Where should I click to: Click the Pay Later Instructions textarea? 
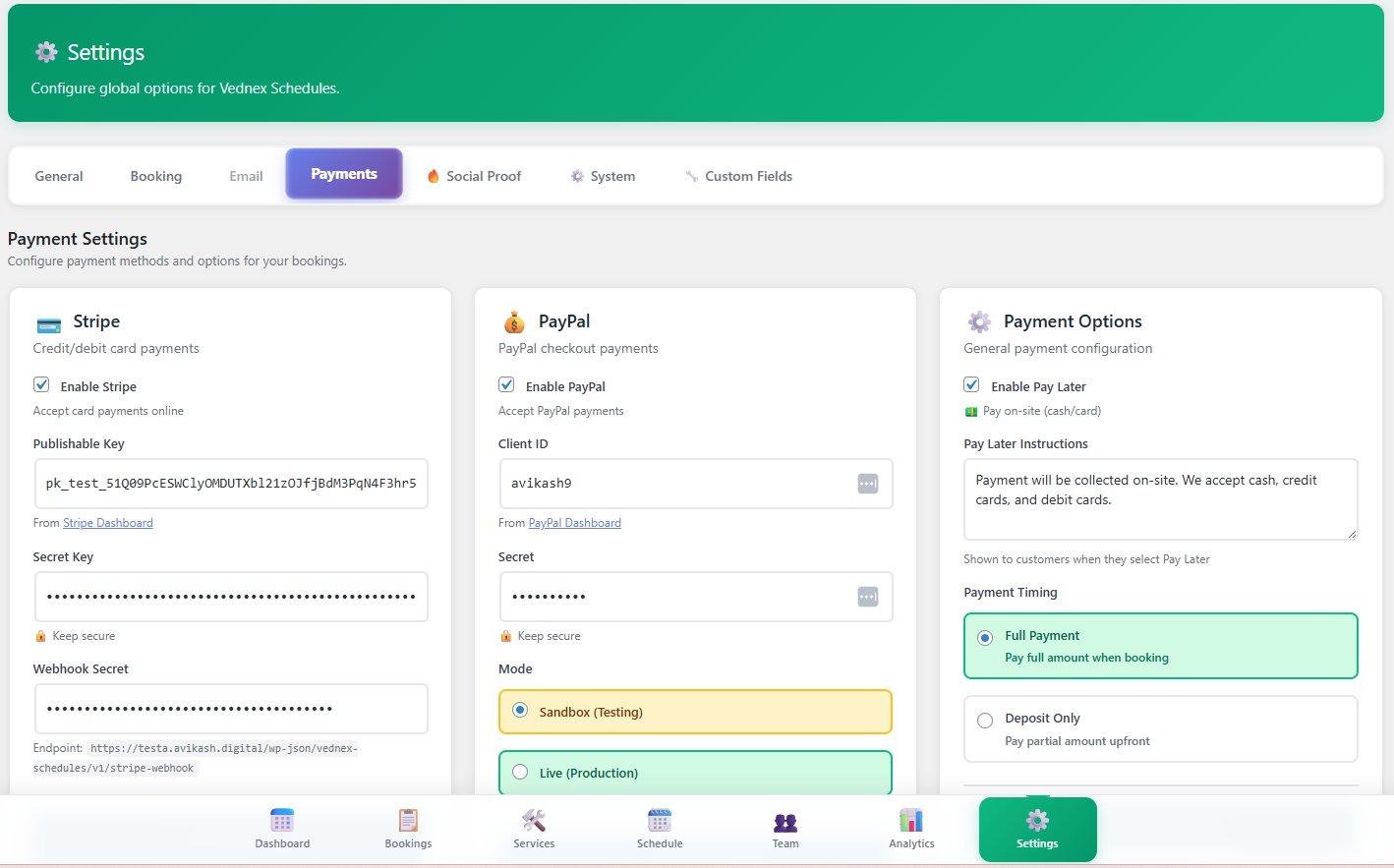click(1161, 499)
